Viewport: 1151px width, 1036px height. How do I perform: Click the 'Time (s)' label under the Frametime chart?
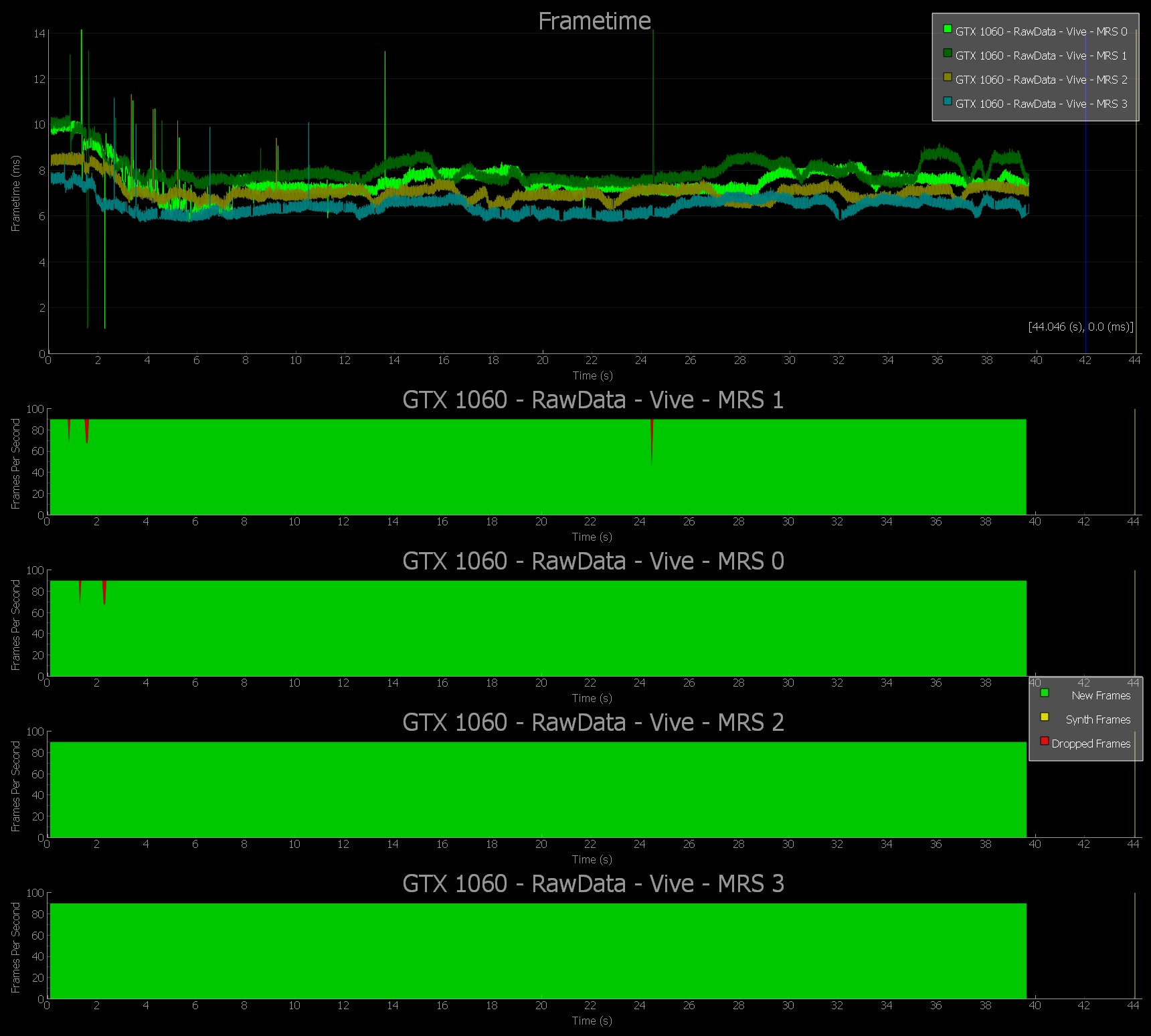[x=592, y=375]
